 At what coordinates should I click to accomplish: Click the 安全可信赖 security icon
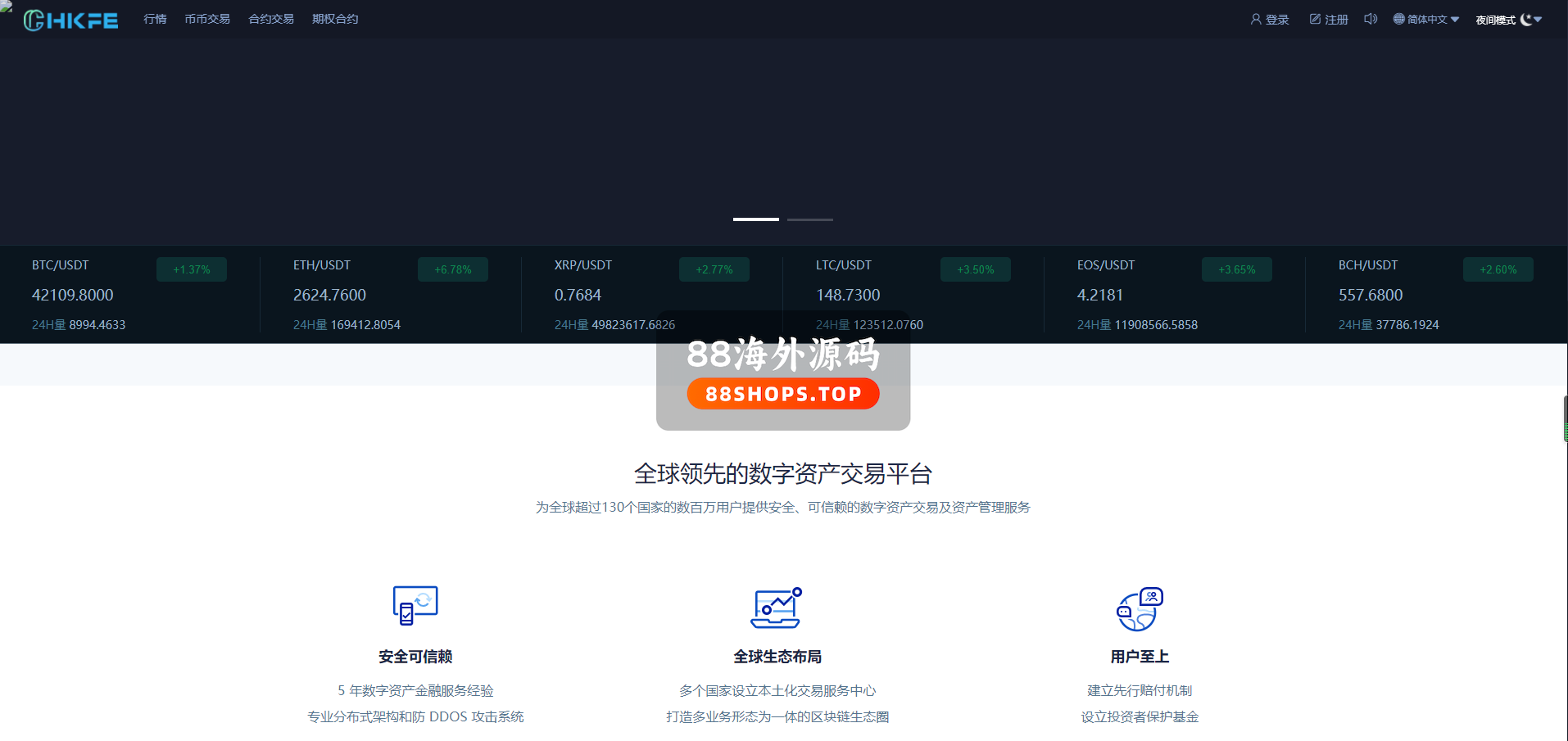pos(415,606)
